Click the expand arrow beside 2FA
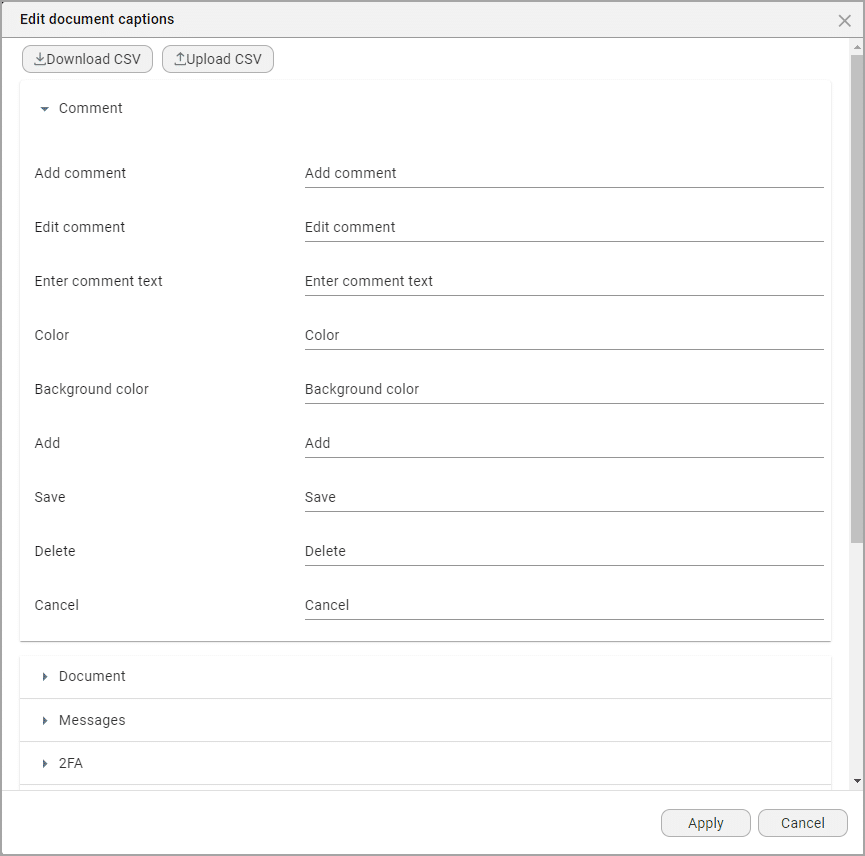 pyautogui.click(x=44, y=763)
